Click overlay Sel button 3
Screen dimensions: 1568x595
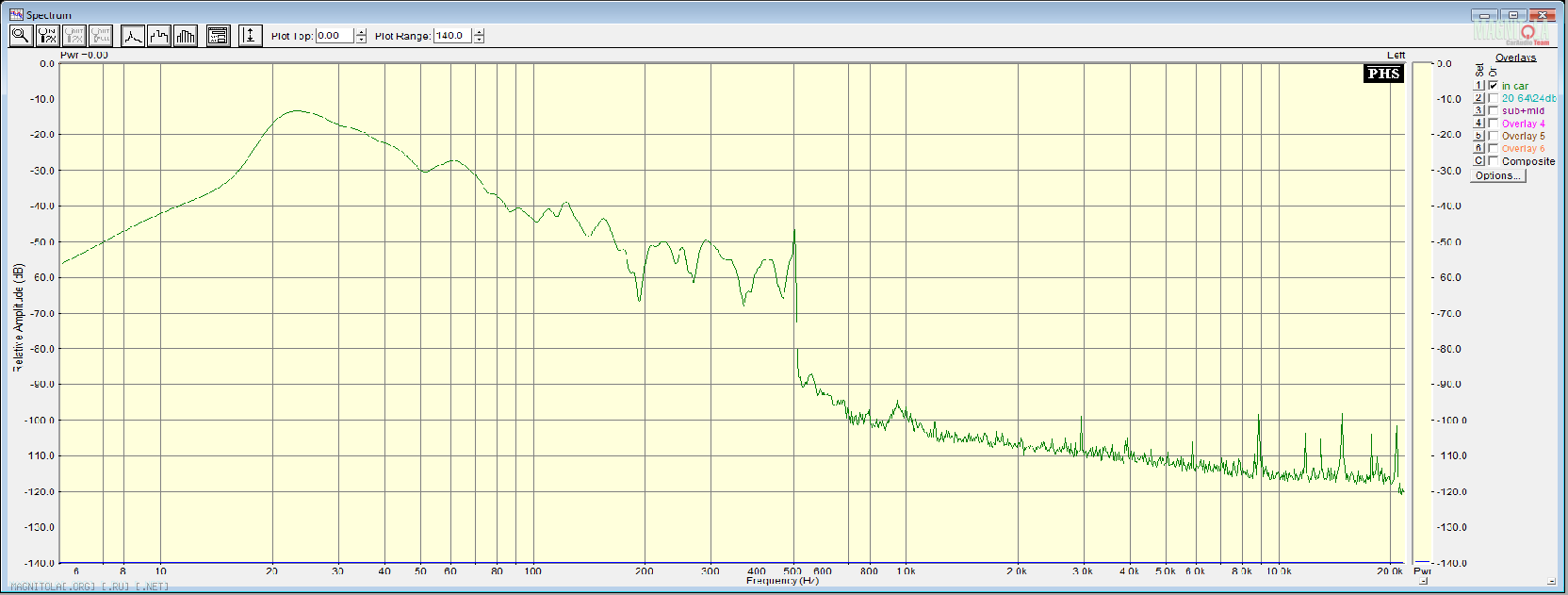(x=1478, y=110)
